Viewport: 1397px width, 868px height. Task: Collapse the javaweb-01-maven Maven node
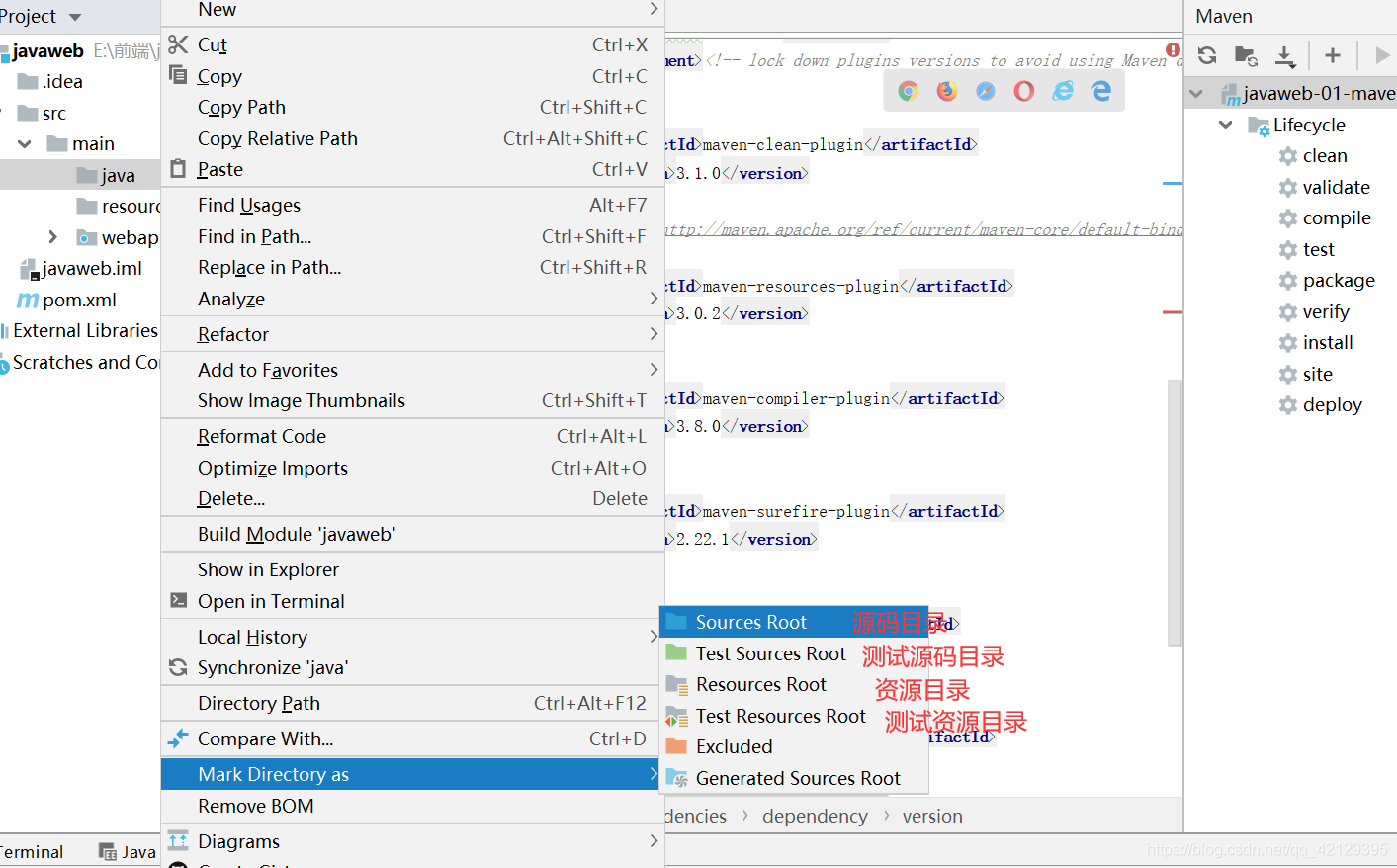coord(1196,94)
